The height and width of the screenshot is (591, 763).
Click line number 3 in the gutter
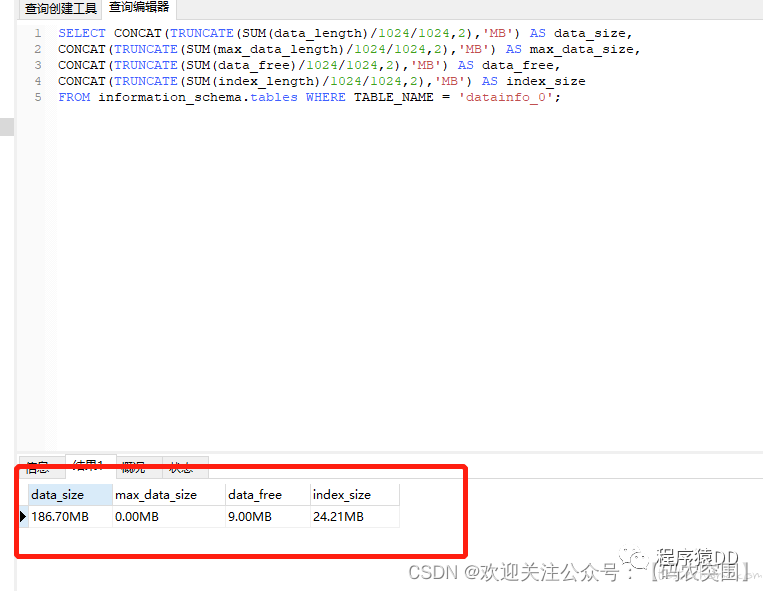38,65
